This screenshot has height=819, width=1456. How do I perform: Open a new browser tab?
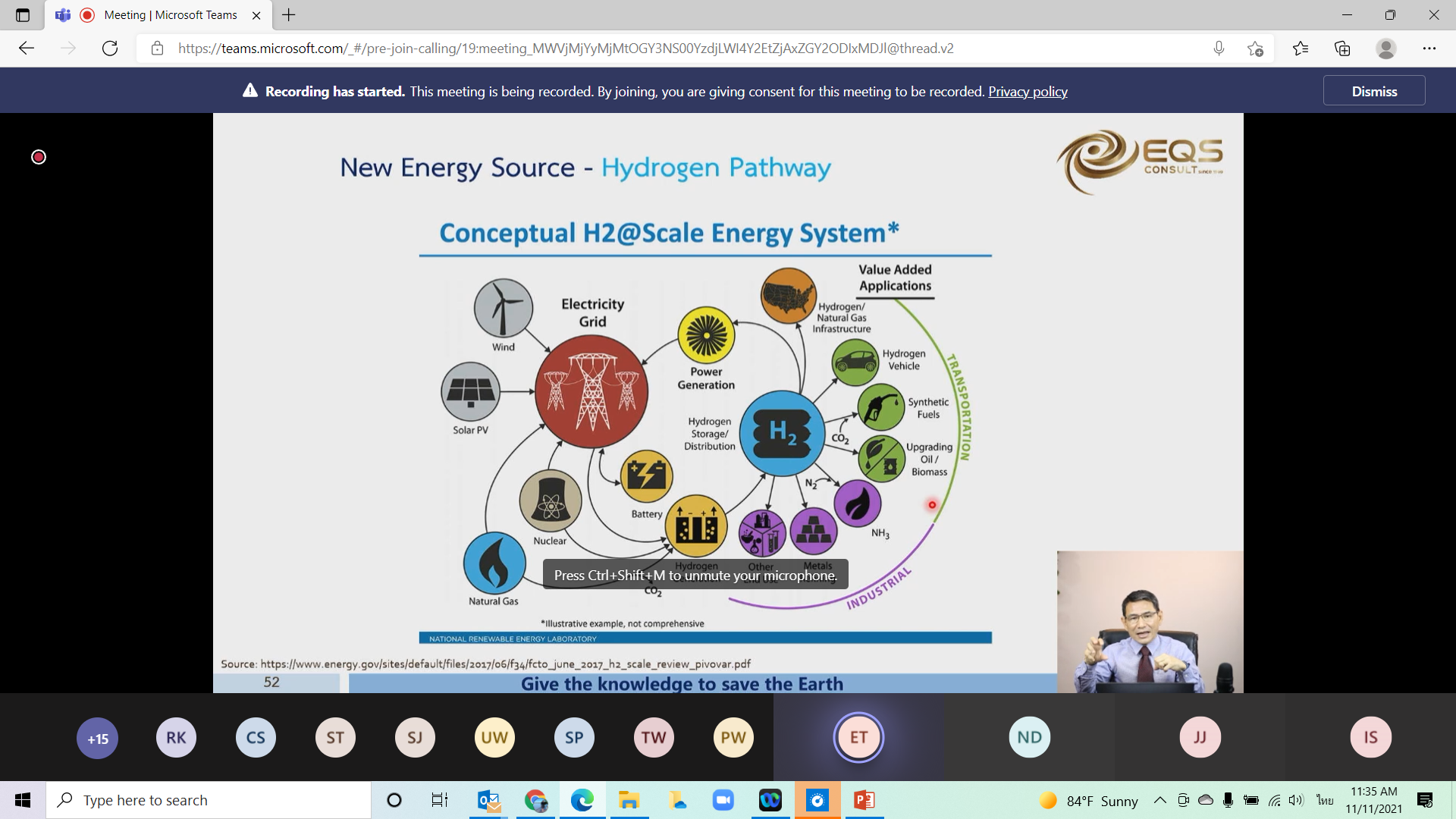[289, 15]
